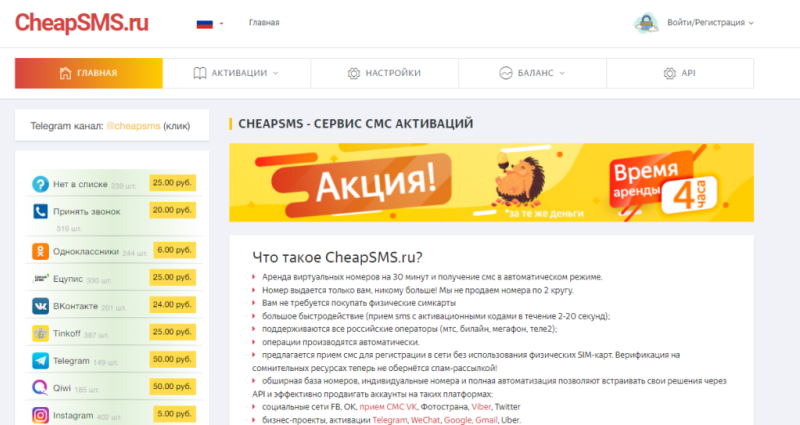Viewport: 800px width, 425px height.
Task: Click the прием СМС VK link
Action: (388, 407)
